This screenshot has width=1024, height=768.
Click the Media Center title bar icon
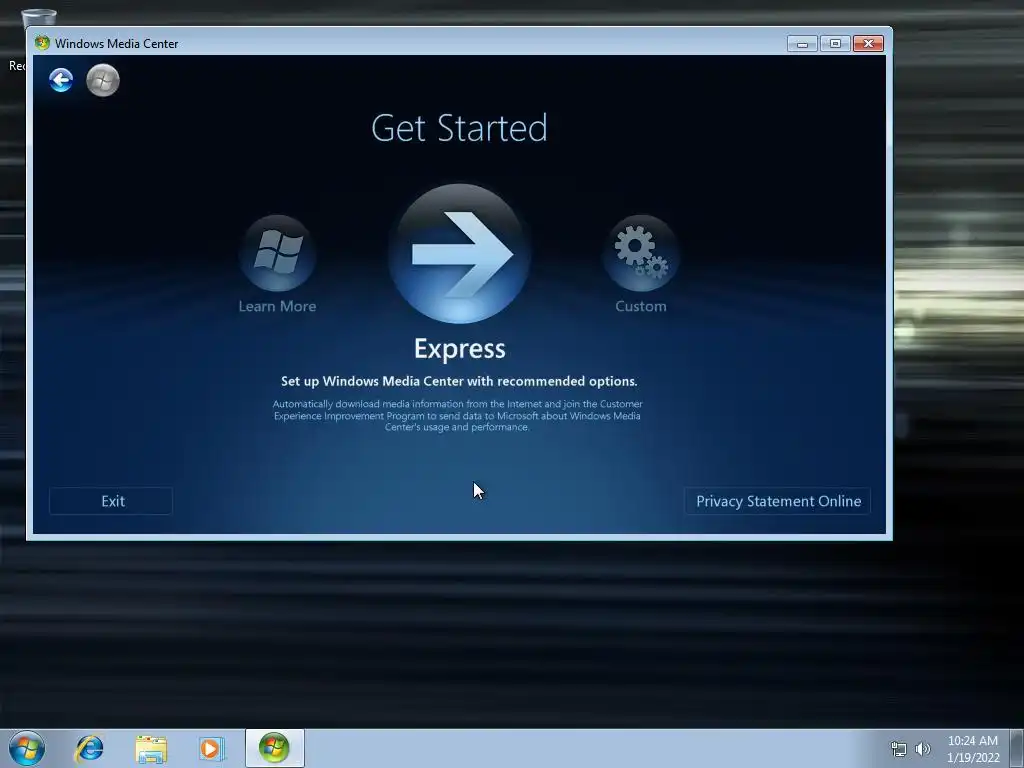[42, 43]
